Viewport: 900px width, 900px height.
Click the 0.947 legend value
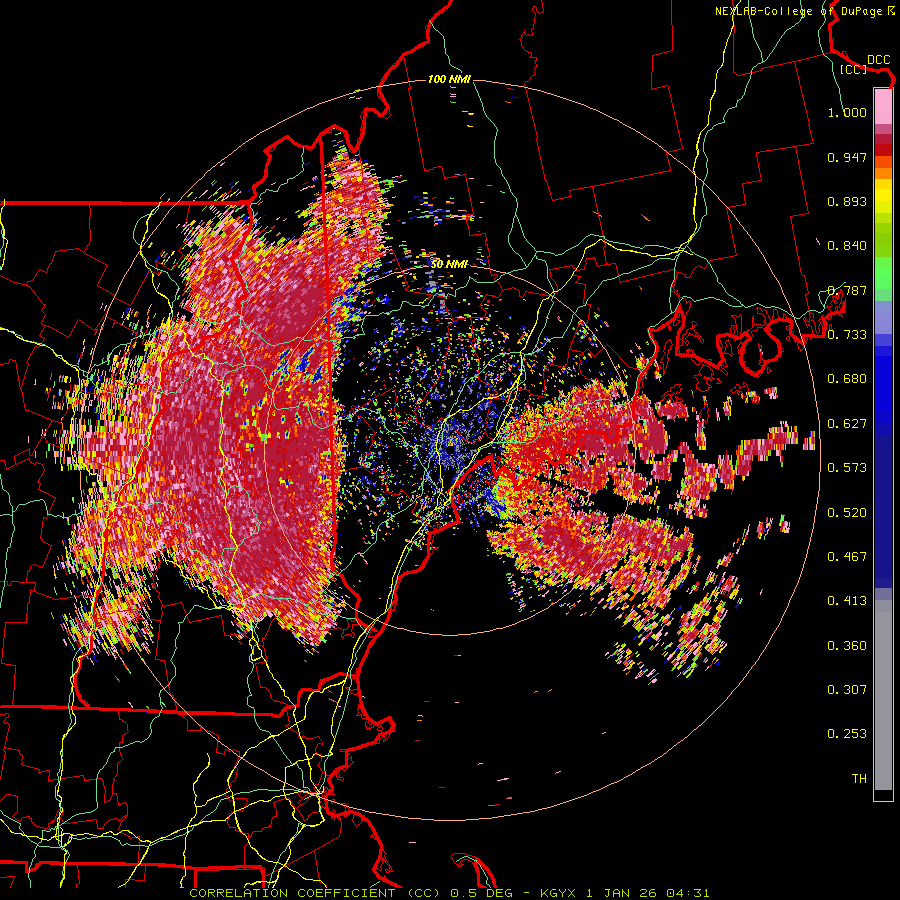(x=847, y=157)
